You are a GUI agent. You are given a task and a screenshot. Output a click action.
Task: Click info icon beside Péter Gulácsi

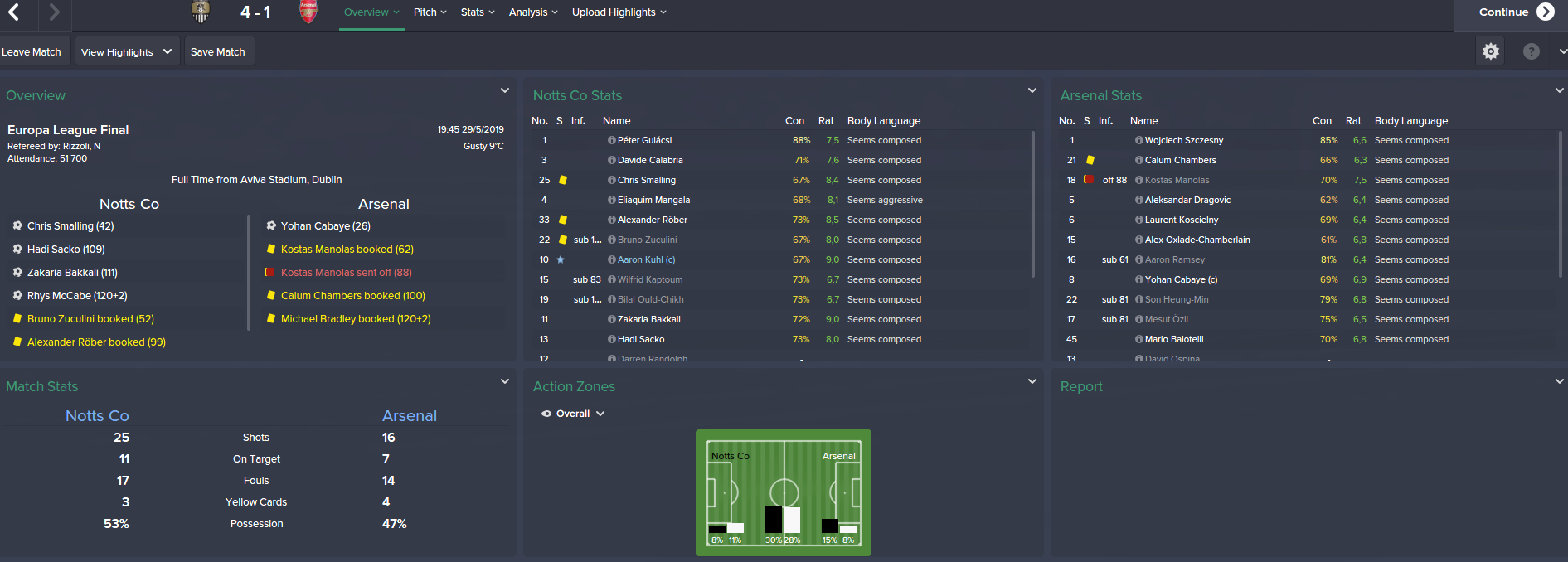611,141
